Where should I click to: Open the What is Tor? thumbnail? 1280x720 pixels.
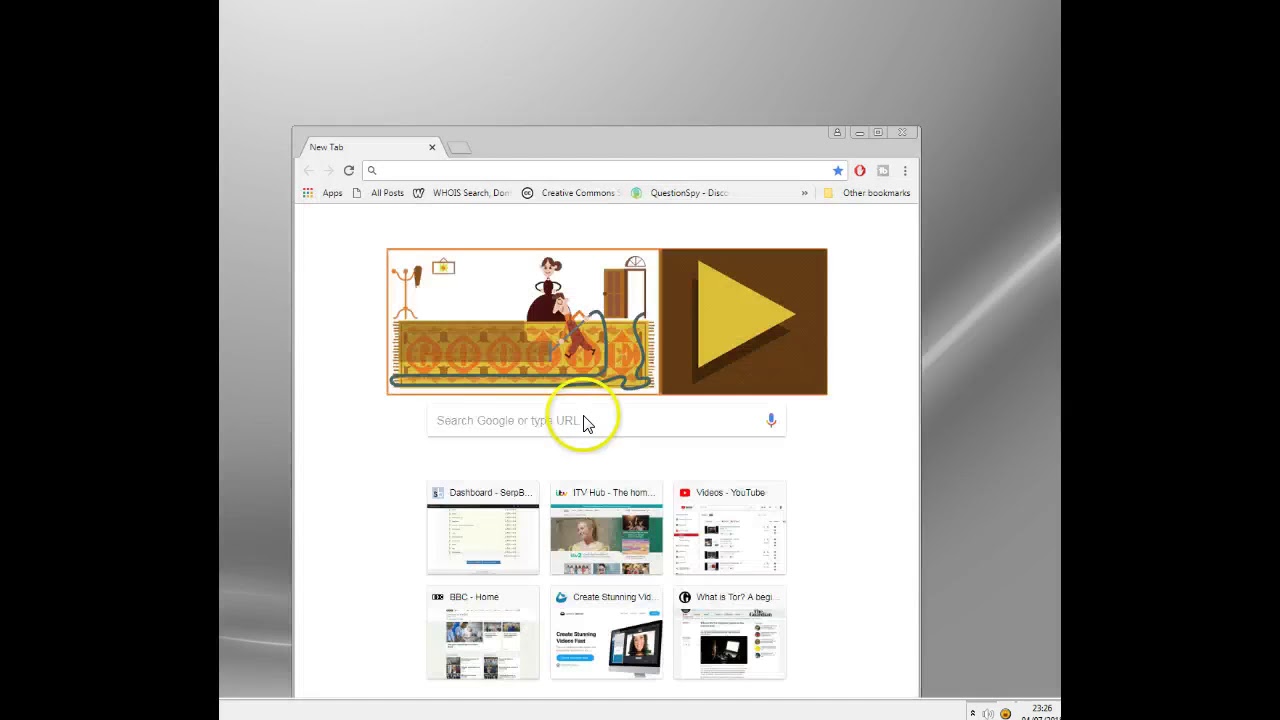pos(730,633)
